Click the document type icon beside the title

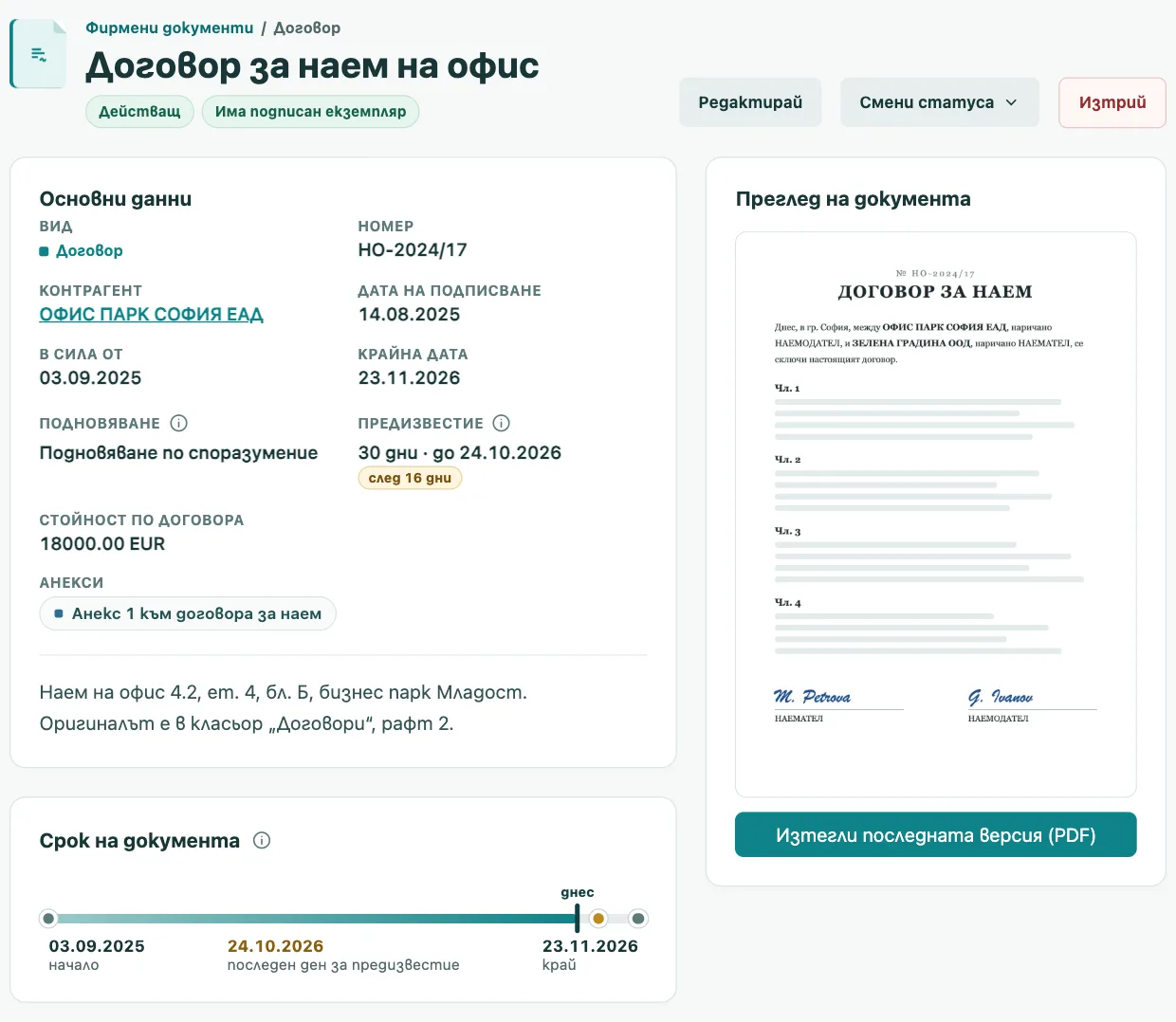39,54
